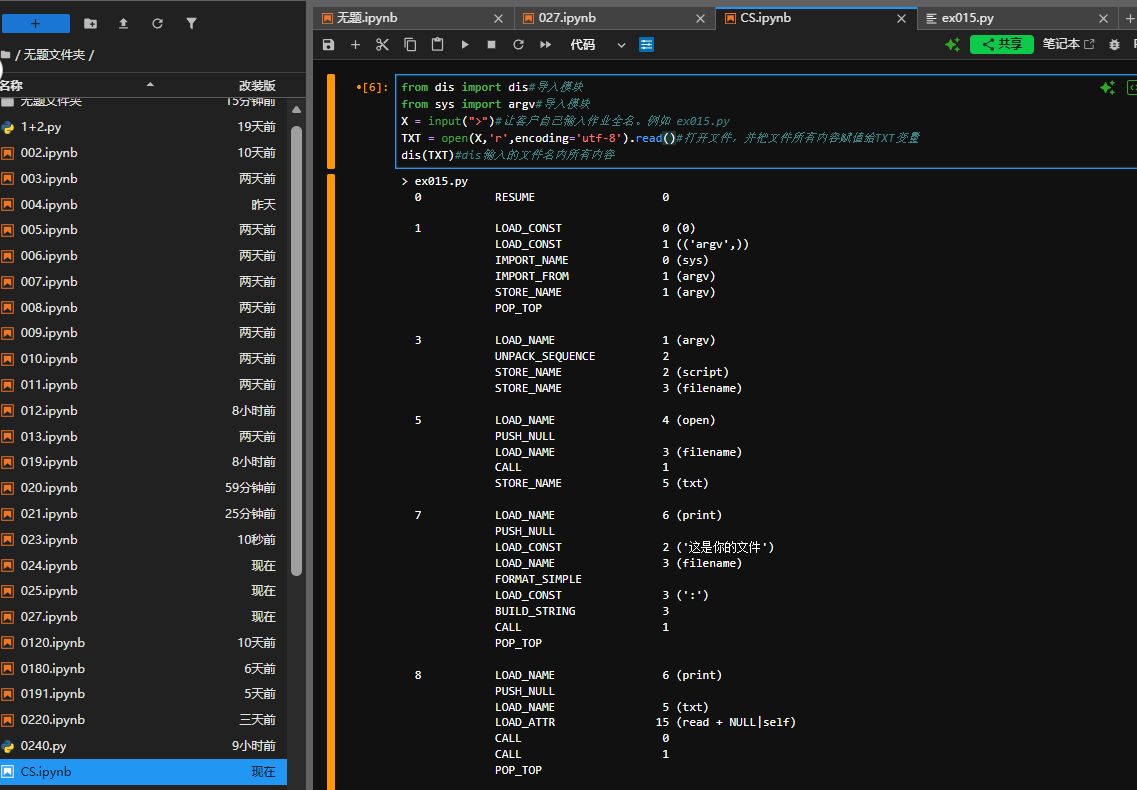Click the upload files icon

point(124,23)
